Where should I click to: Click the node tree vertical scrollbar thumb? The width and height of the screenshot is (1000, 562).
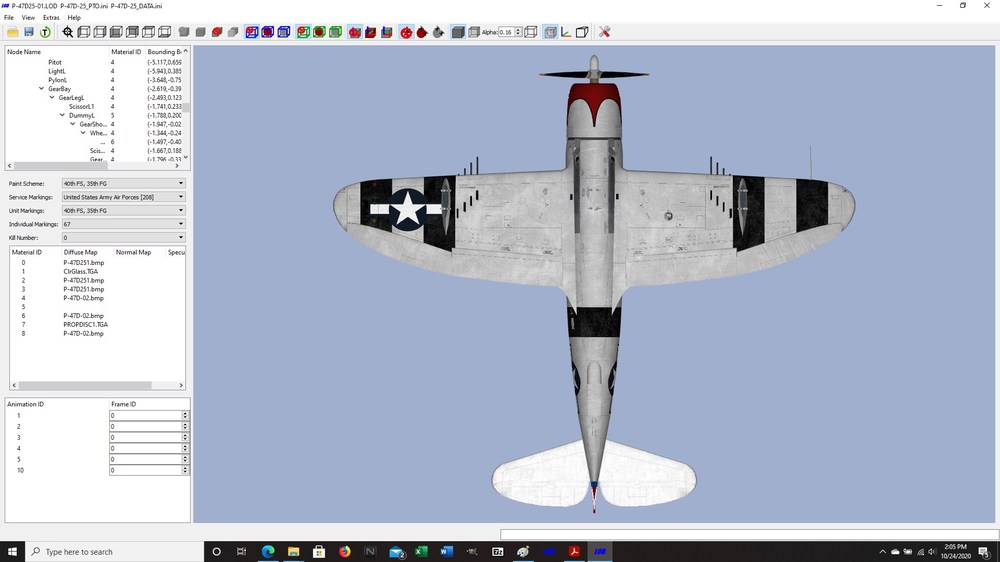(186, 108)
